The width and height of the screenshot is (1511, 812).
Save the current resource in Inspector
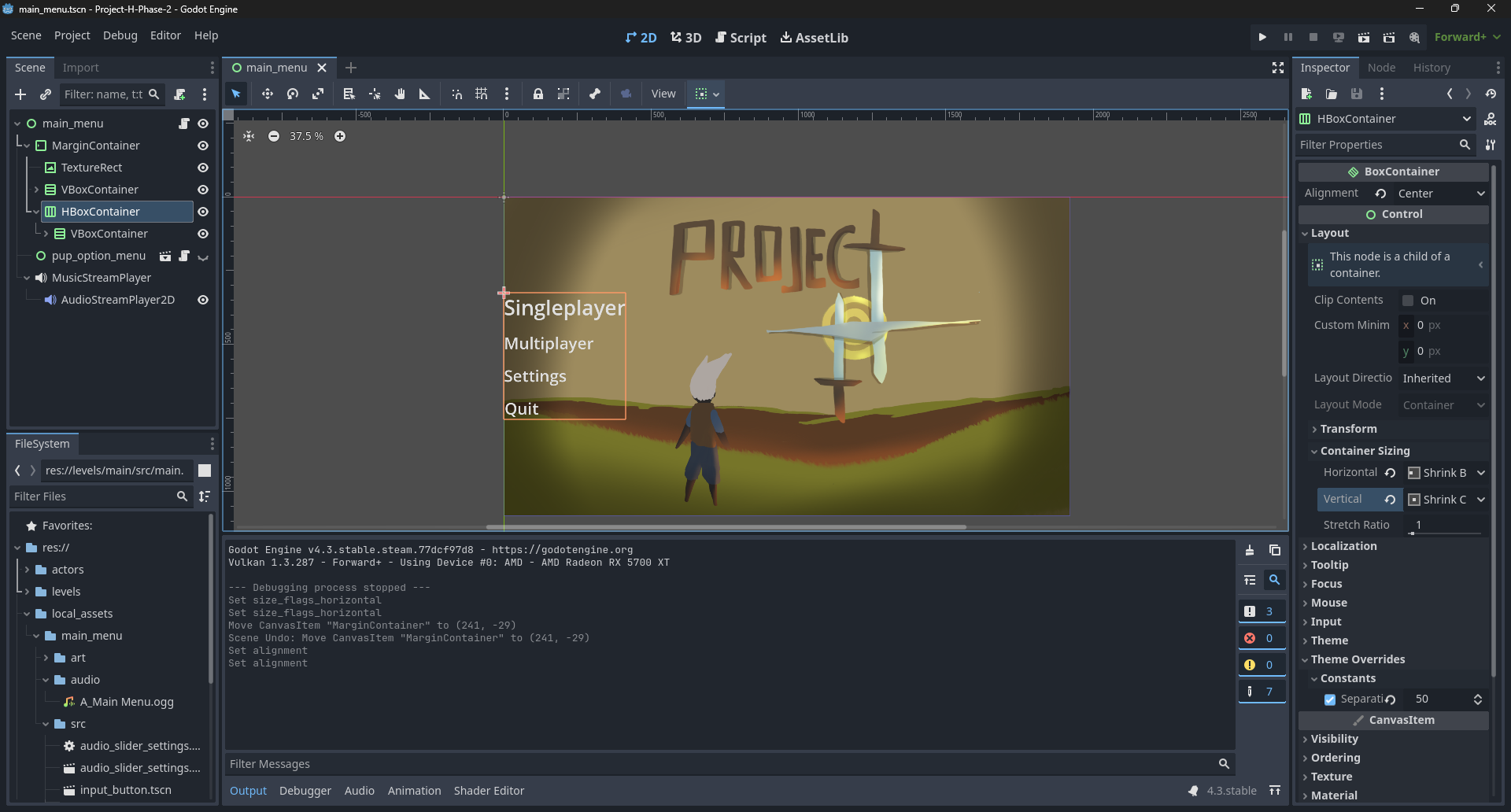click(x=1357, y=94)
